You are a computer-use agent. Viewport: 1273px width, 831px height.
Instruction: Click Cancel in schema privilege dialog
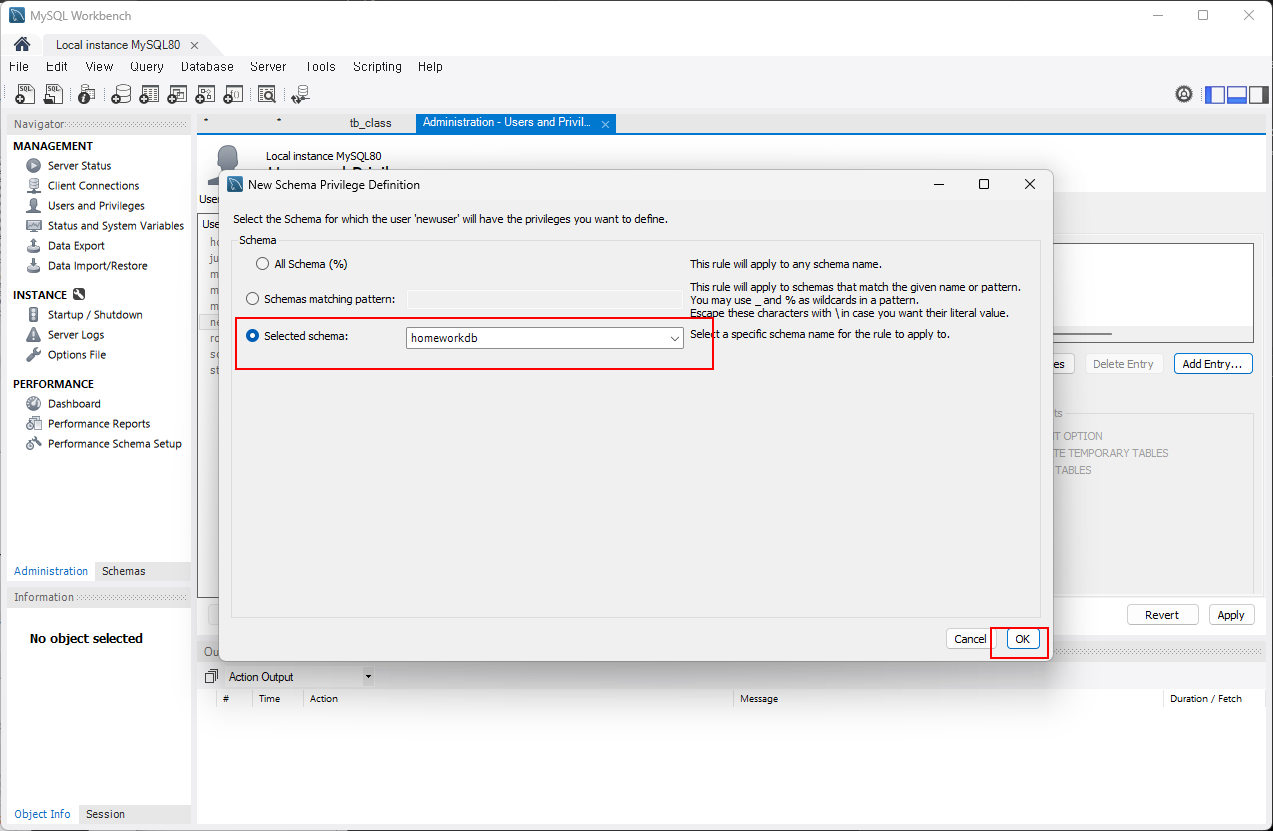(x=970, y=639)
